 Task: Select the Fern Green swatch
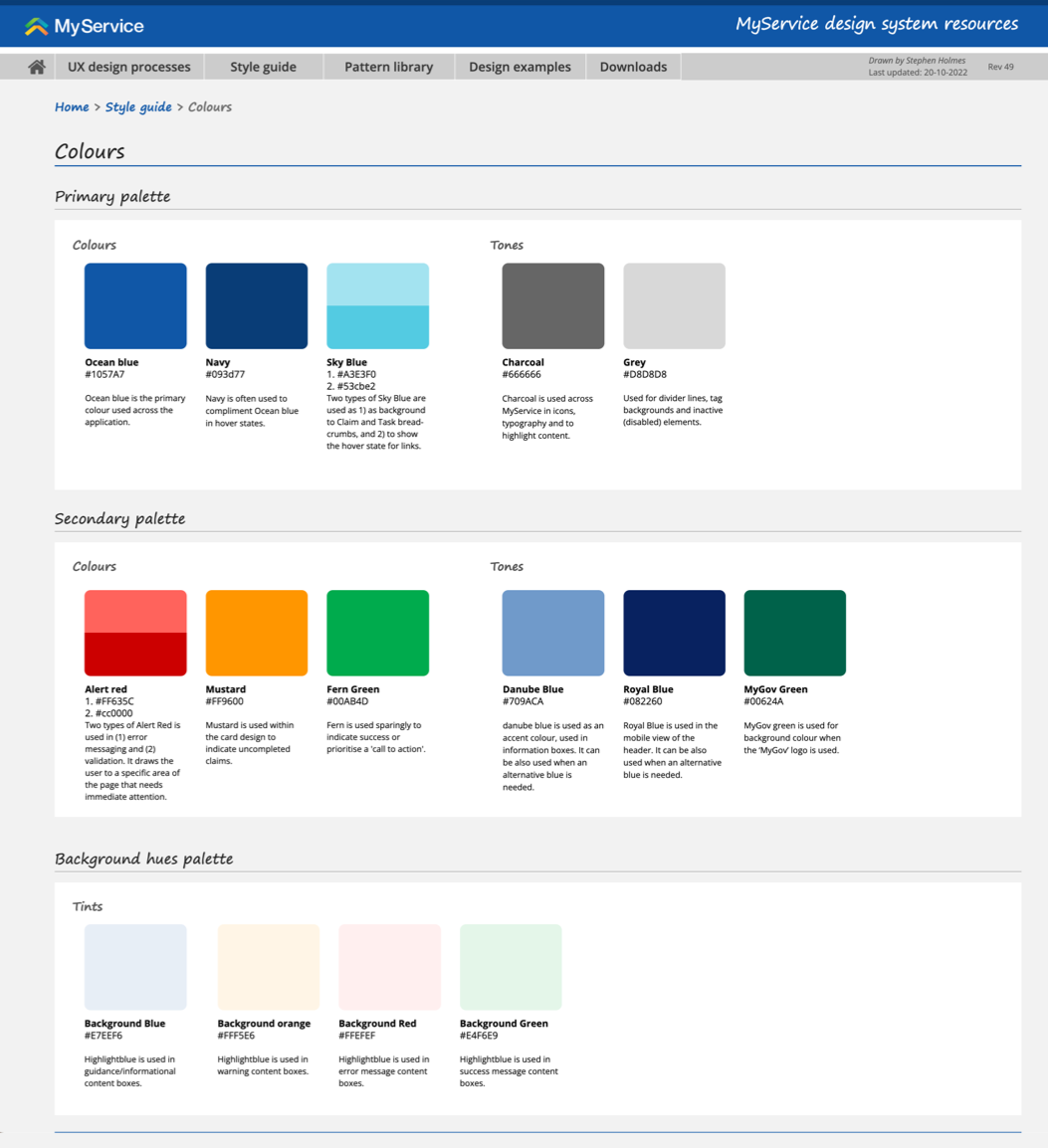pyautogui.click(x=378, y=633)
